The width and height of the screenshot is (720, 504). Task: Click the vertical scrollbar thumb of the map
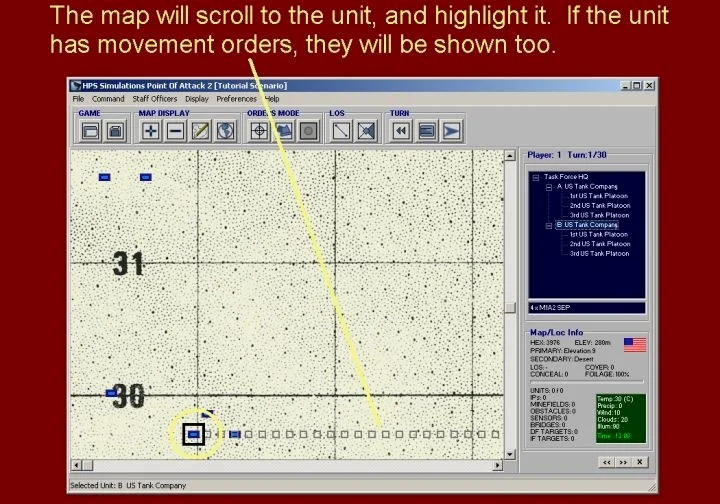click(510, 308)
